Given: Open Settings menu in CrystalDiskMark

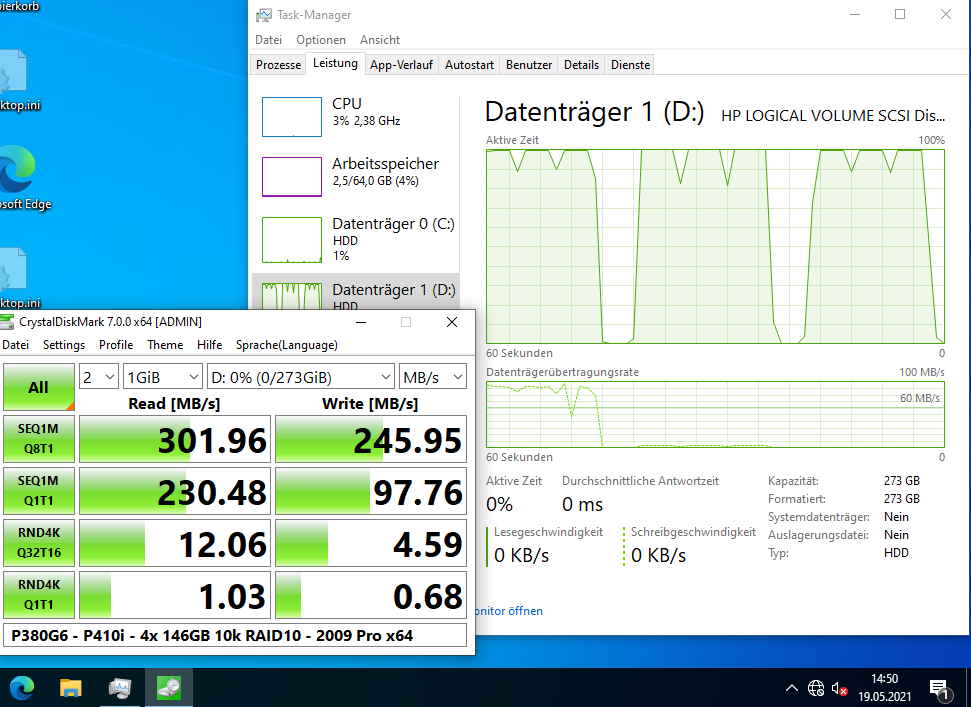Looking at the screenshot, I should (x=64, y=345).
